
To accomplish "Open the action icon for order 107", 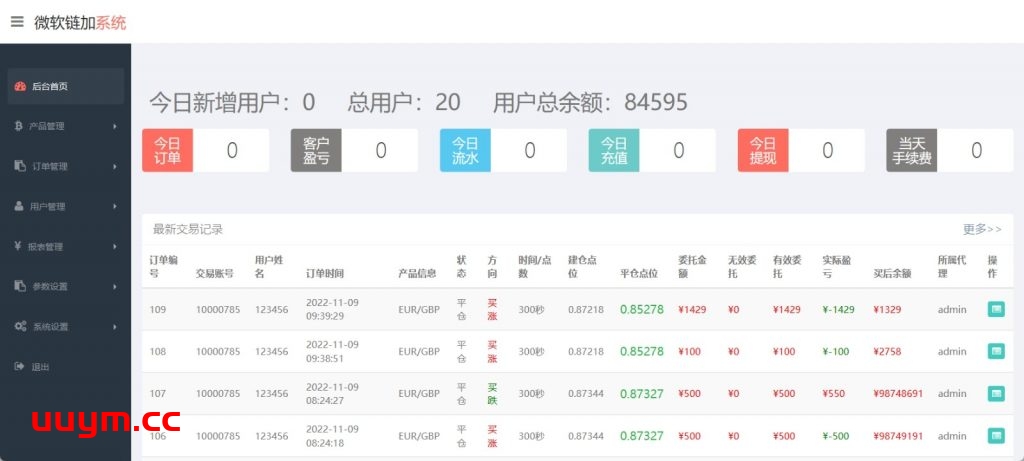I will point(996,394).
